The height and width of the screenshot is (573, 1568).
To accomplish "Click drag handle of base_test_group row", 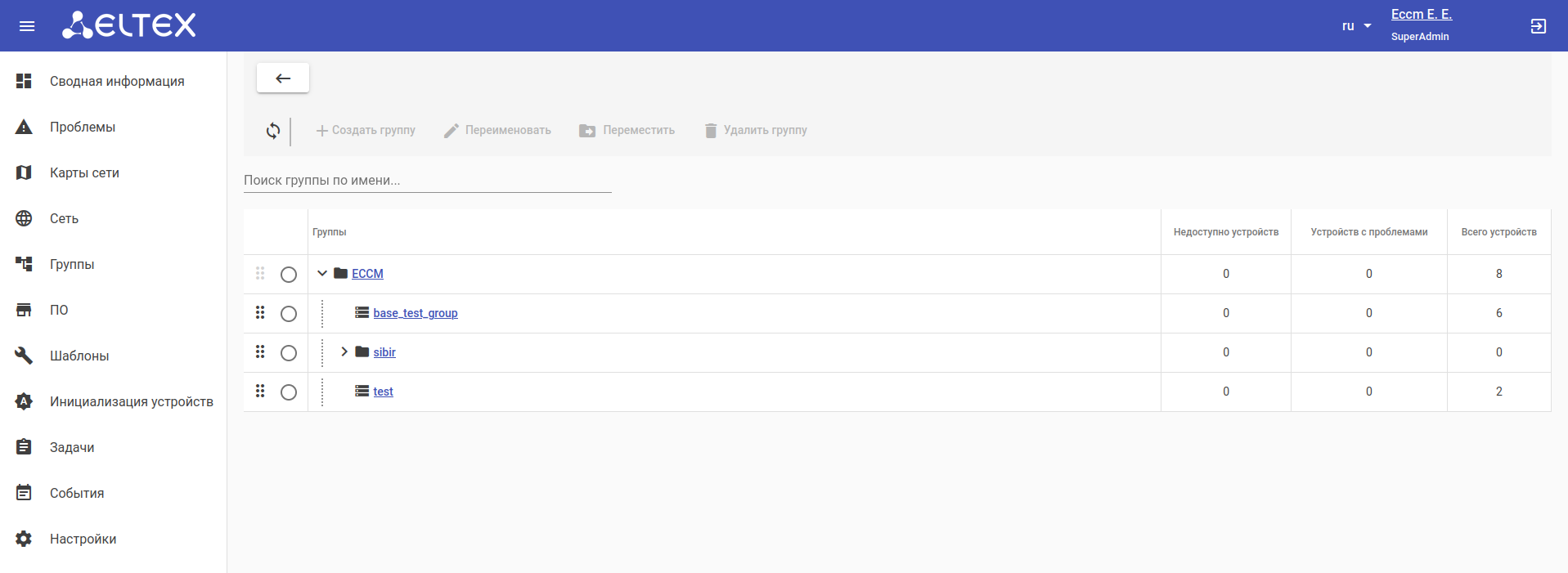I will point(260,312).
